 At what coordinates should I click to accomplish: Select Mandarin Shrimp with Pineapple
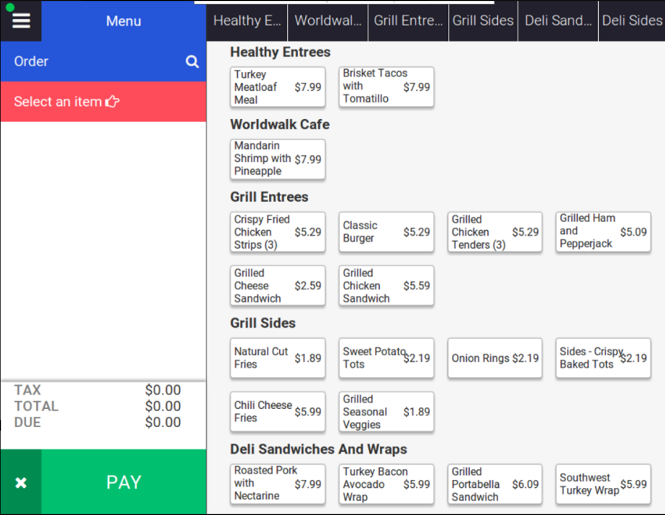277,159
